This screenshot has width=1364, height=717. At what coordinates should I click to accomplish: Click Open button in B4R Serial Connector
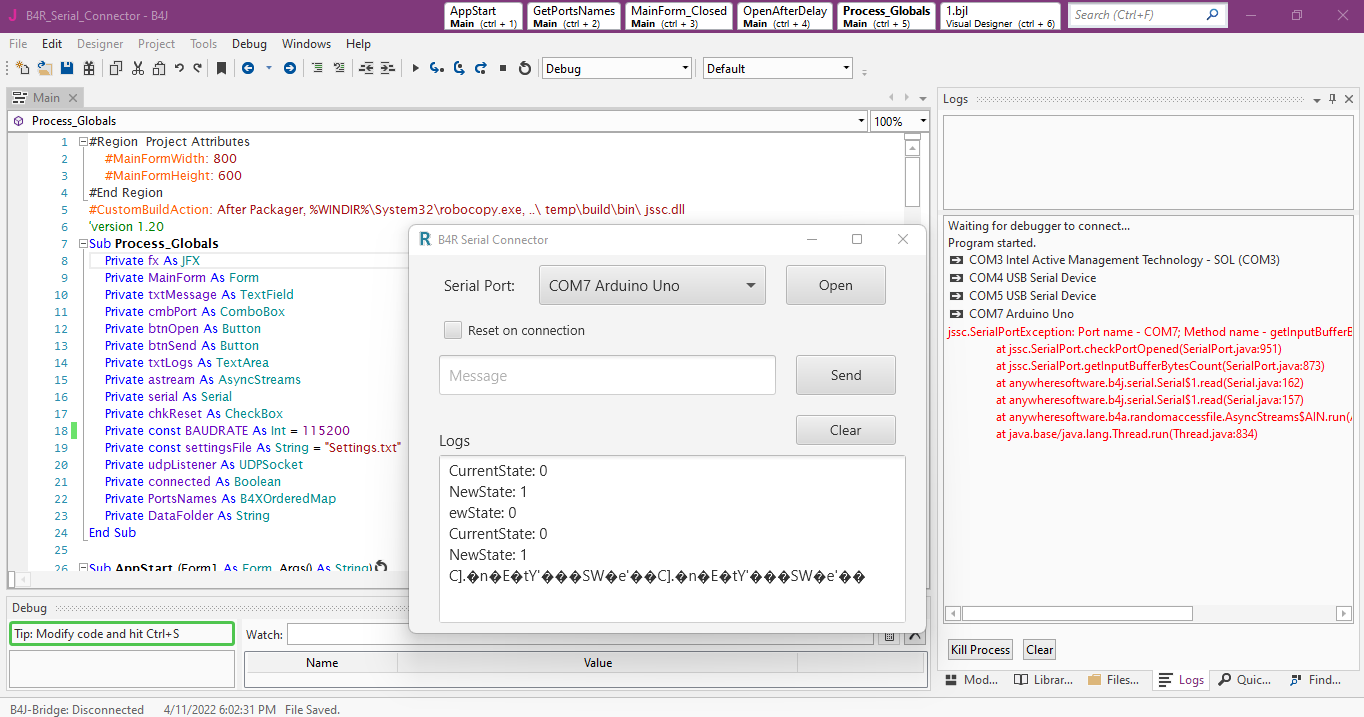(836, 285)
